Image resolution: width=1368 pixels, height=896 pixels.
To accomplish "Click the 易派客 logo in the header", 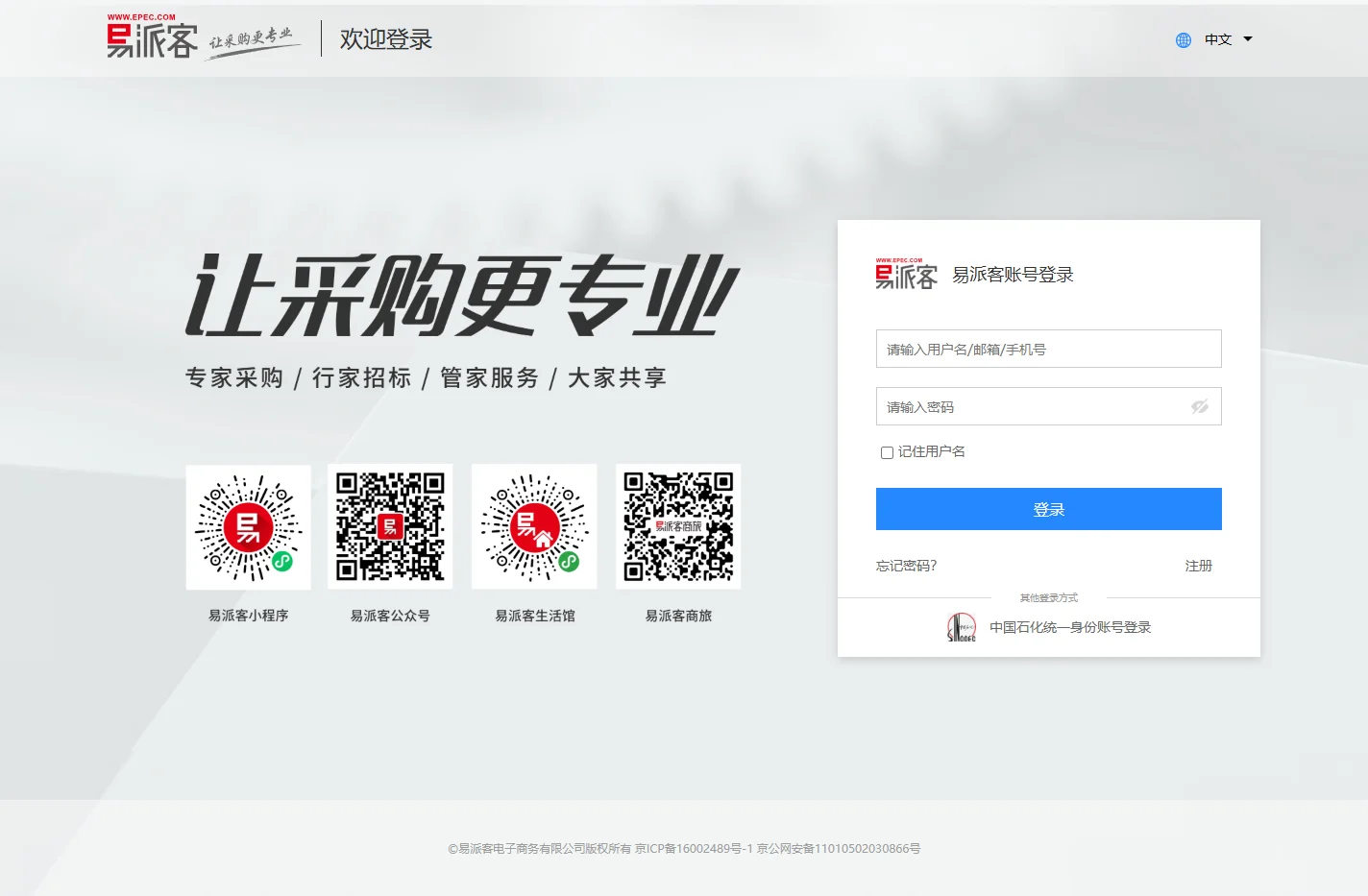I will 153,36.
